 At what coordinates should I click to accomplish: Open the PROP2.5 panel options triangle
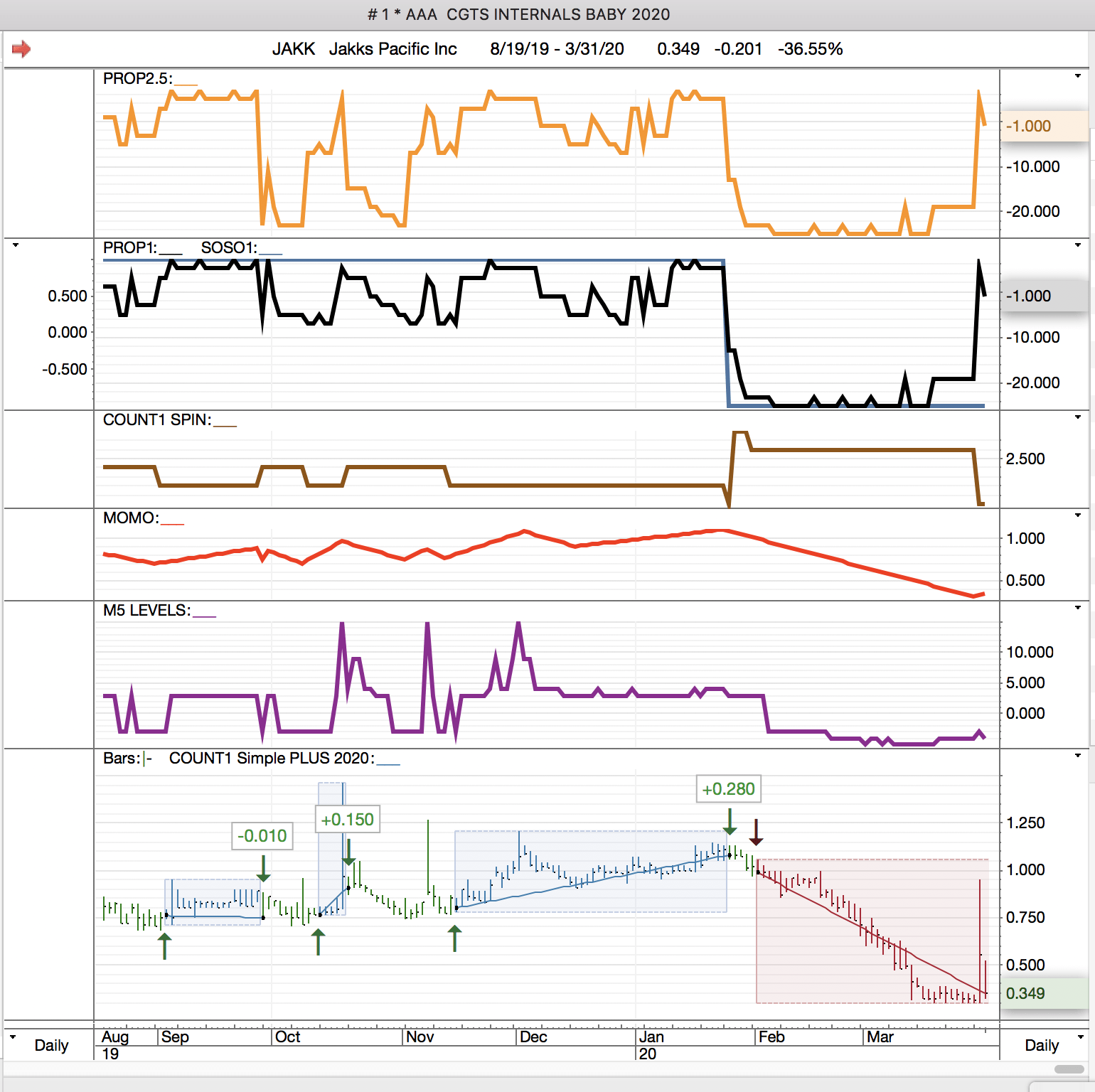[1078, 76]
